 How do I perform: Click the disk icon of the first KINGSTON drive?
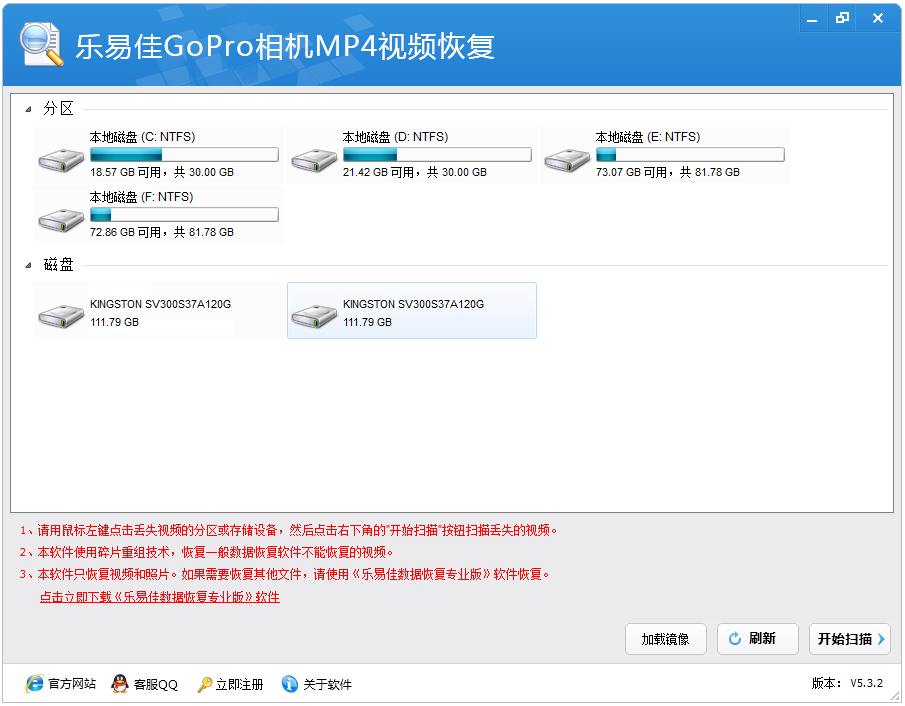[x=61, y=312]
